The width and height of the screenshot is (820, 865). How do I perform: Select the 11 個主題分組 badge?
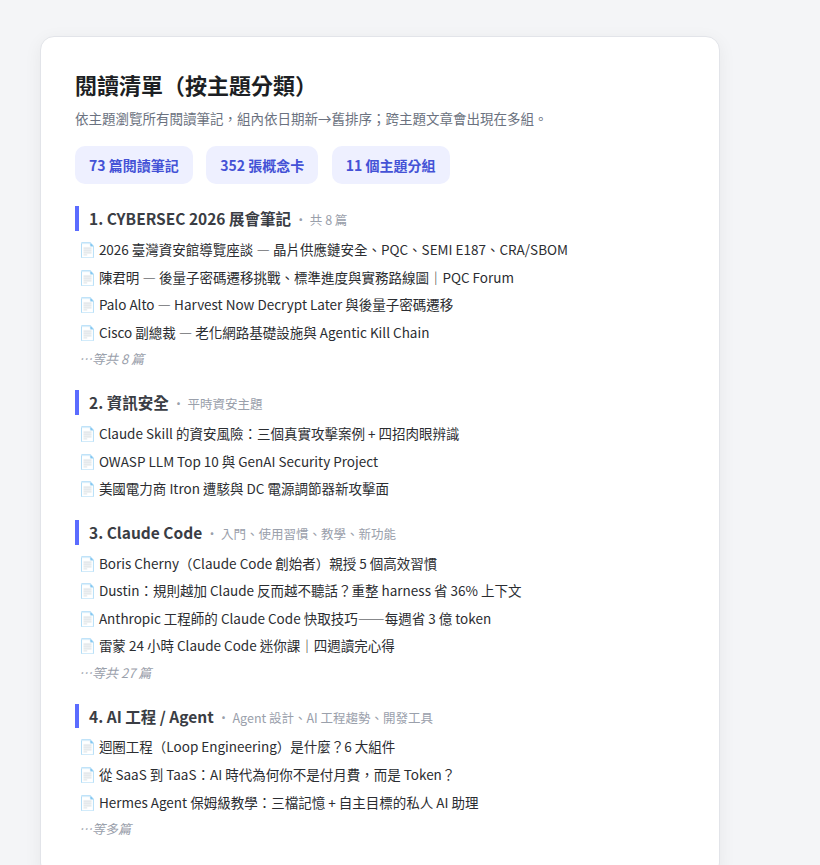[391, 165]
